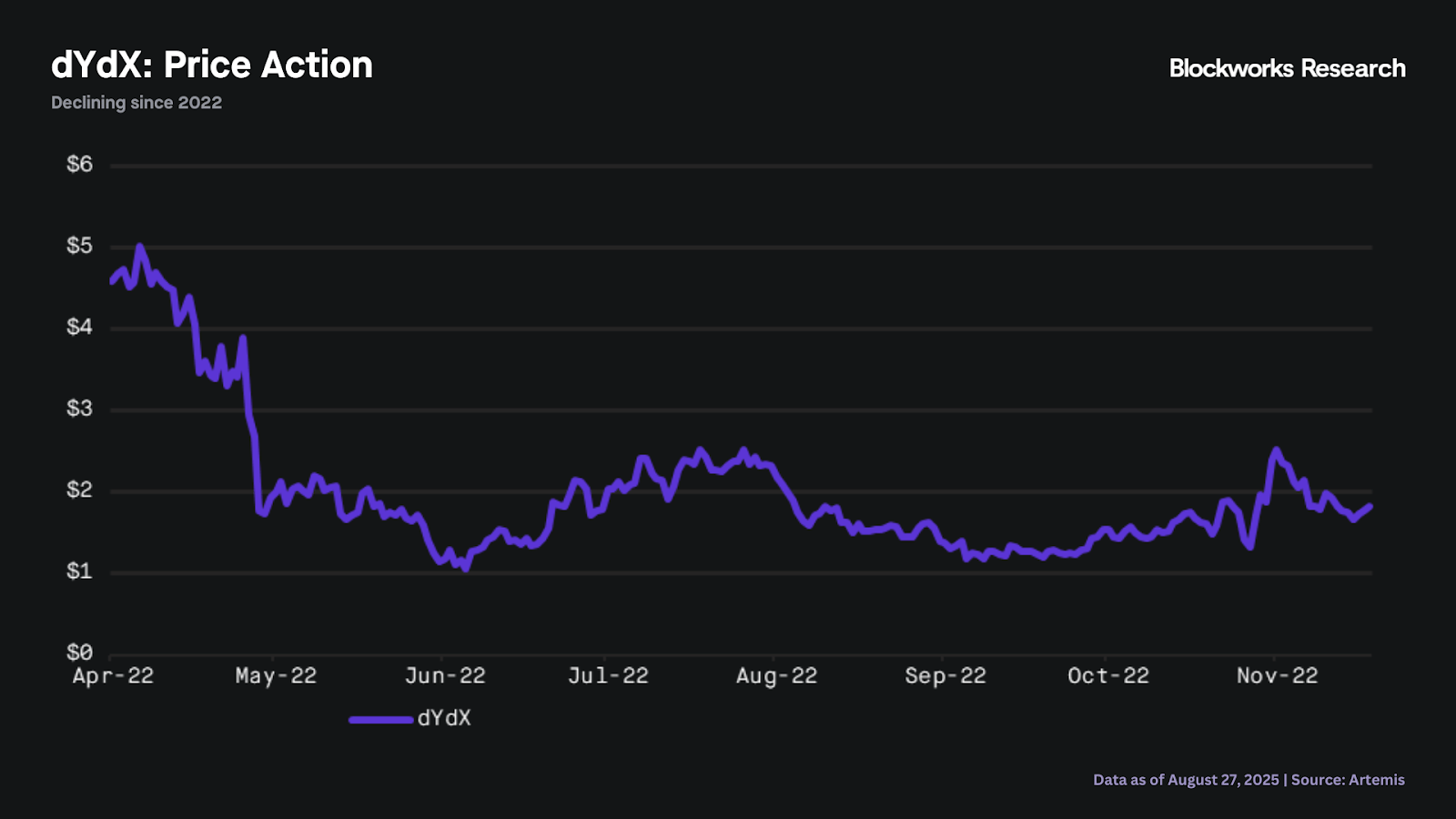Click the mid-June price low near $1
The width and height of the screenshot is (1456, 819).
(466, 568)
